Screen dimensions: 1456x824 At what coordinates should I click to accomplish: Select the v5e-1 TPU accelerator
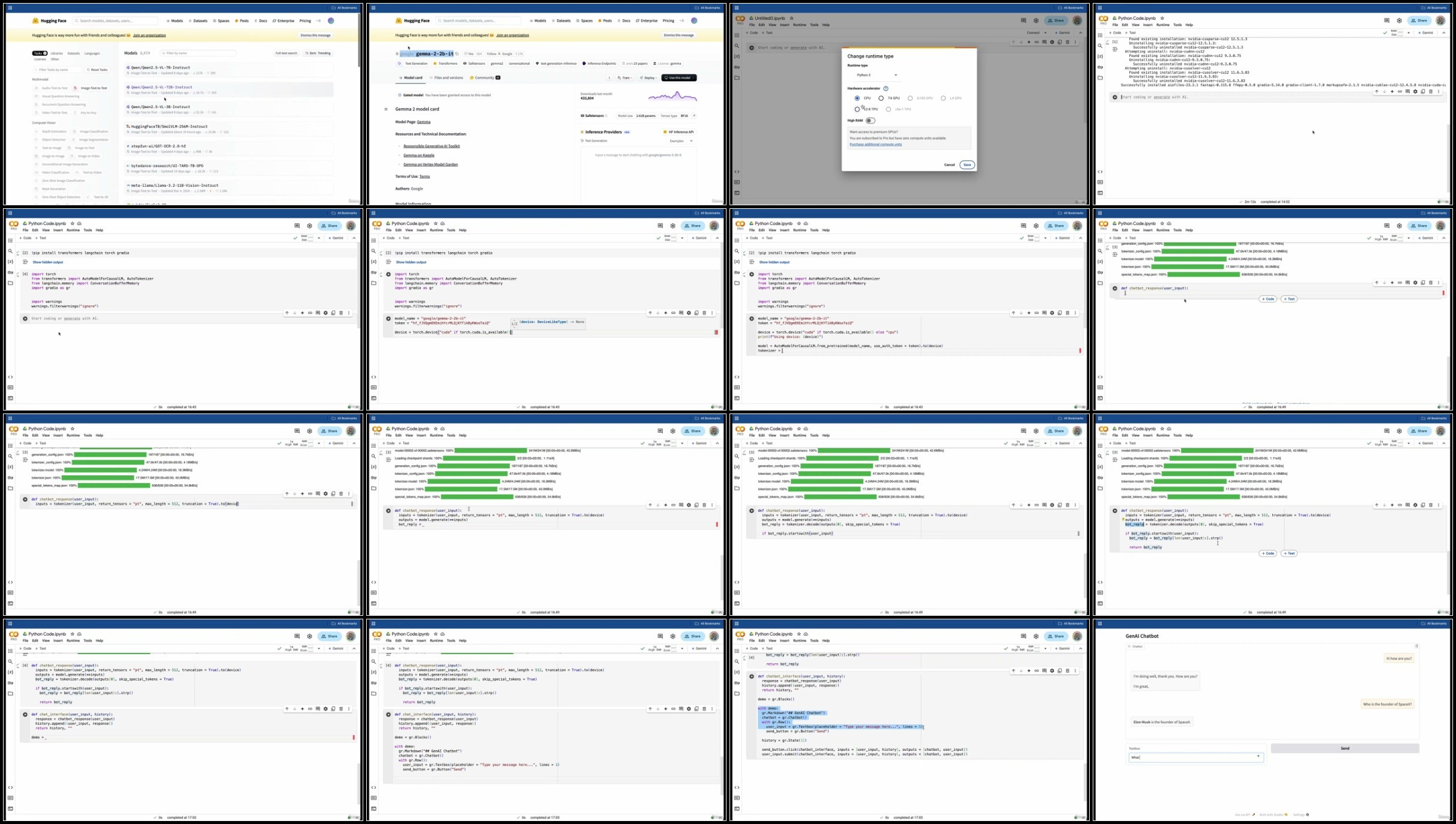pos(888,109)
